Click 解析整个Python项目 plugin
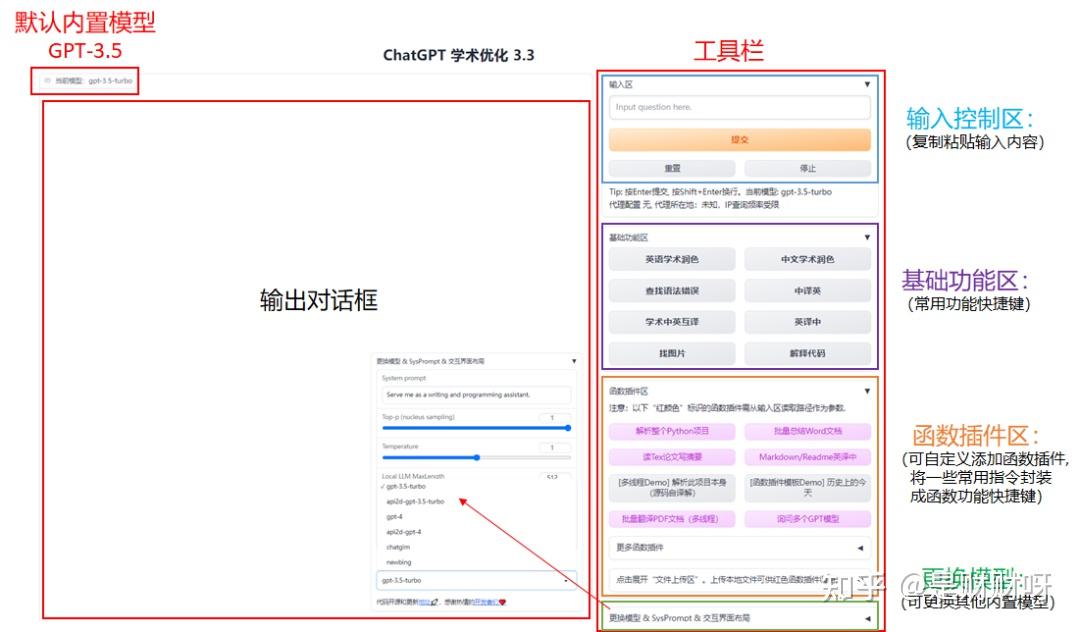The height and width of the screenshot is (632, 1080). [672, 430]
